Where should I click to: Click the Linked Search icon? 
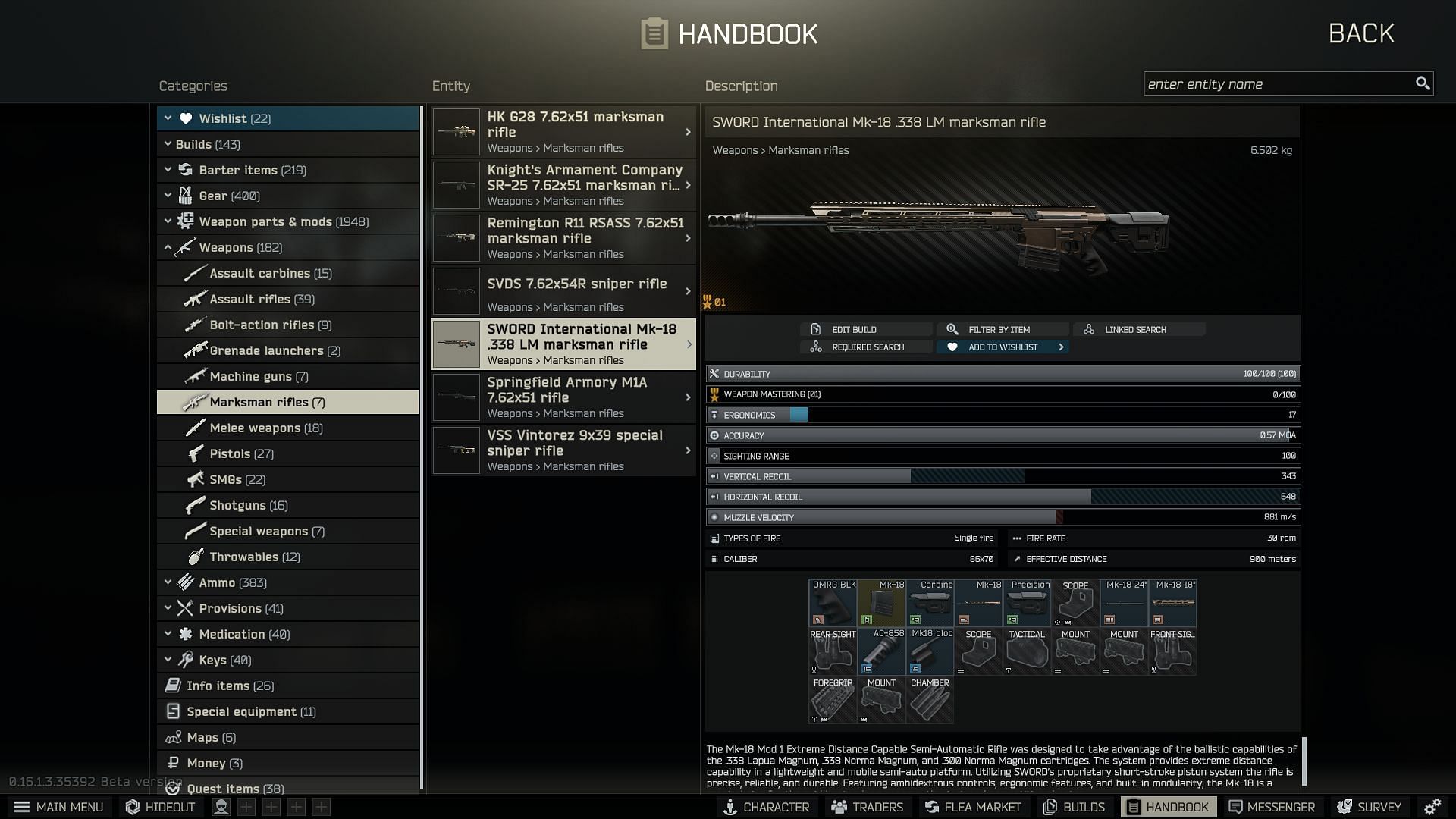click(x=1089, y=328)
